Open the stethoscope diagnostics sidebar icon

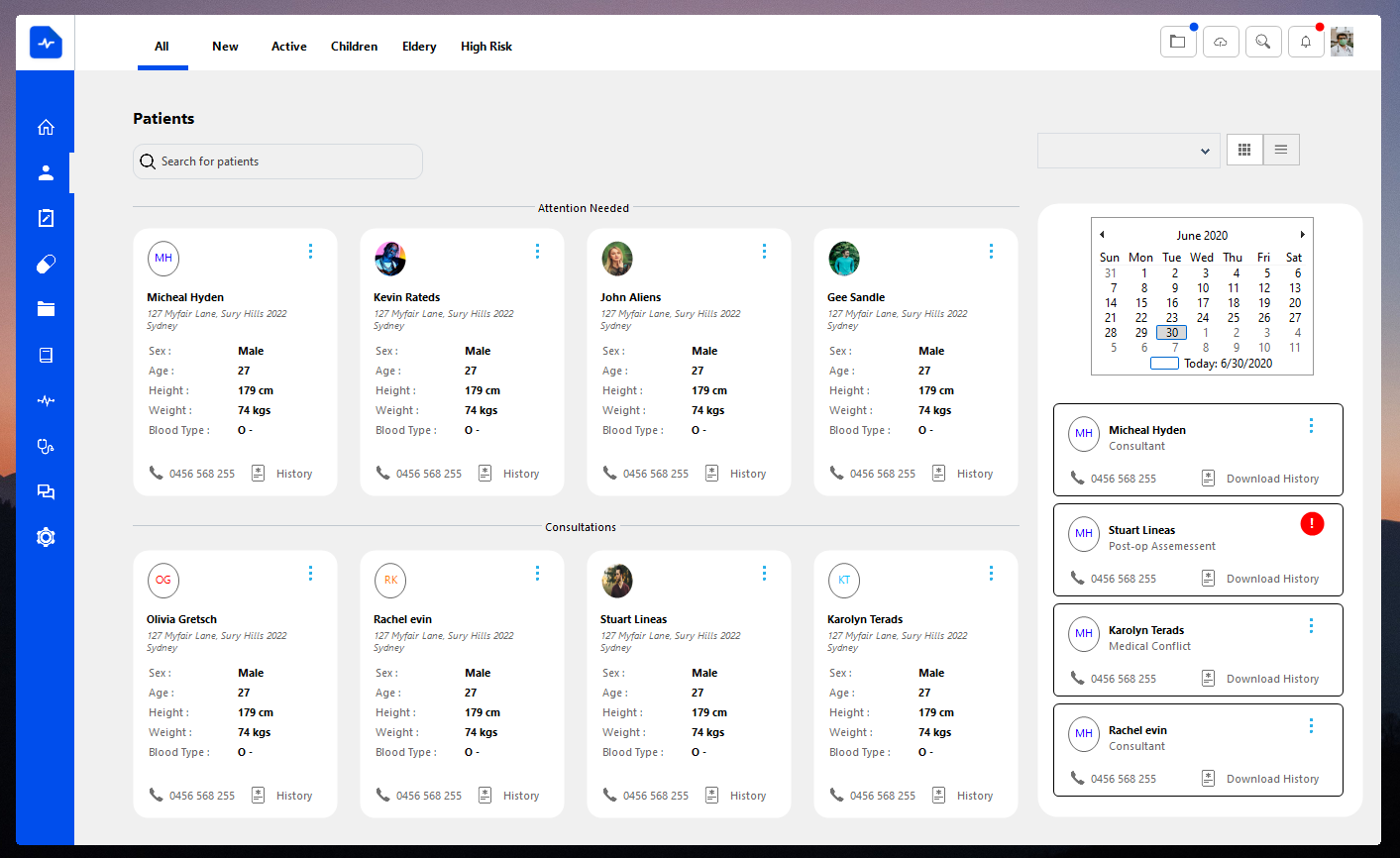click(45, 446)
